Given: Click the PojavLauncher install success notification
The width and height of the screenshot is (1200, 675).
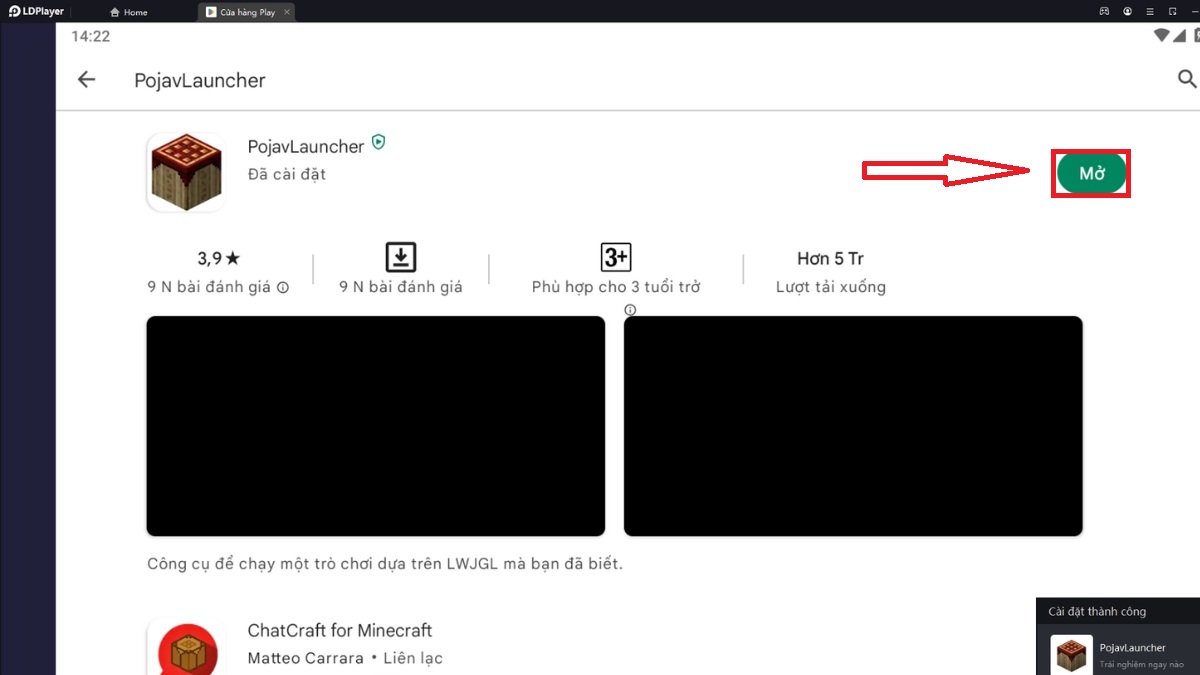Looking at the screenshot, I should point(1118,653).
